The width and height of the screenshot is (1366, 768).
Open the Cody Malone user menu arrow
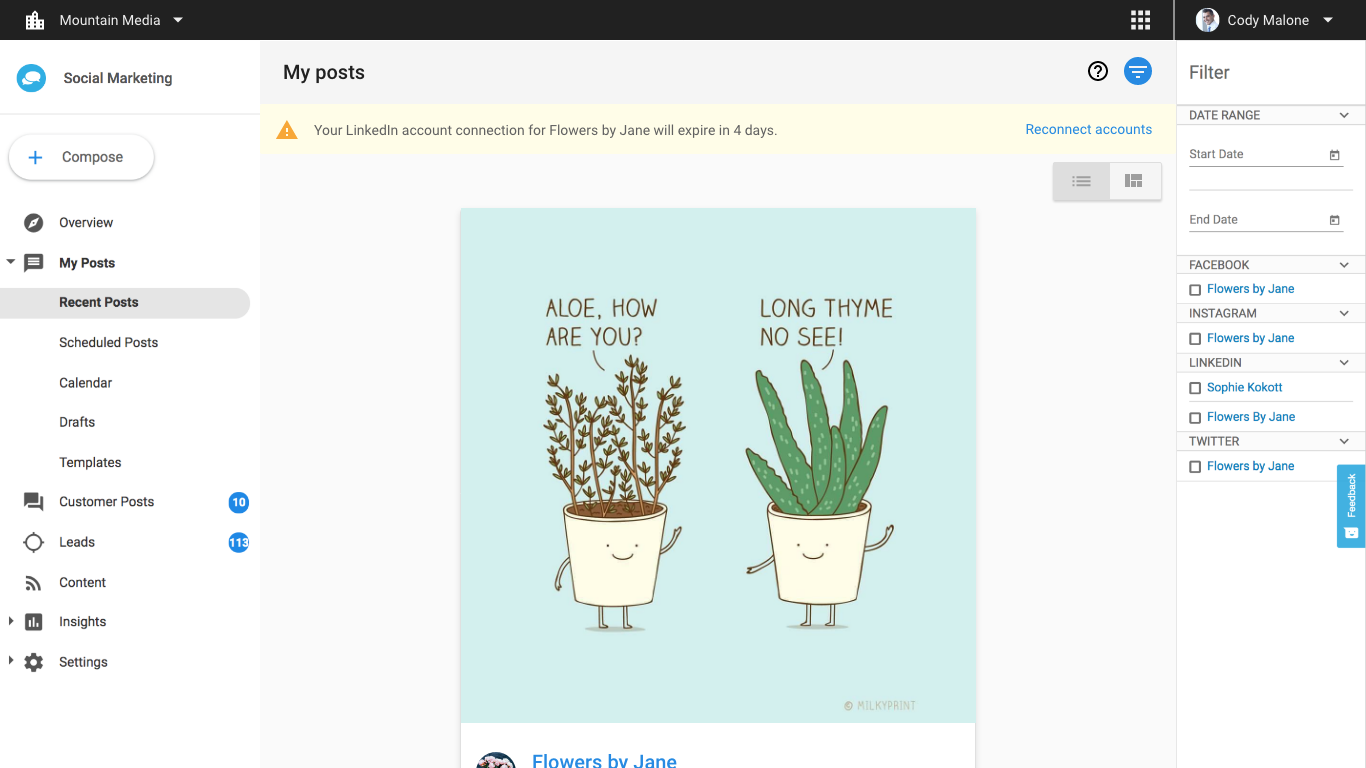point(1328,20)
